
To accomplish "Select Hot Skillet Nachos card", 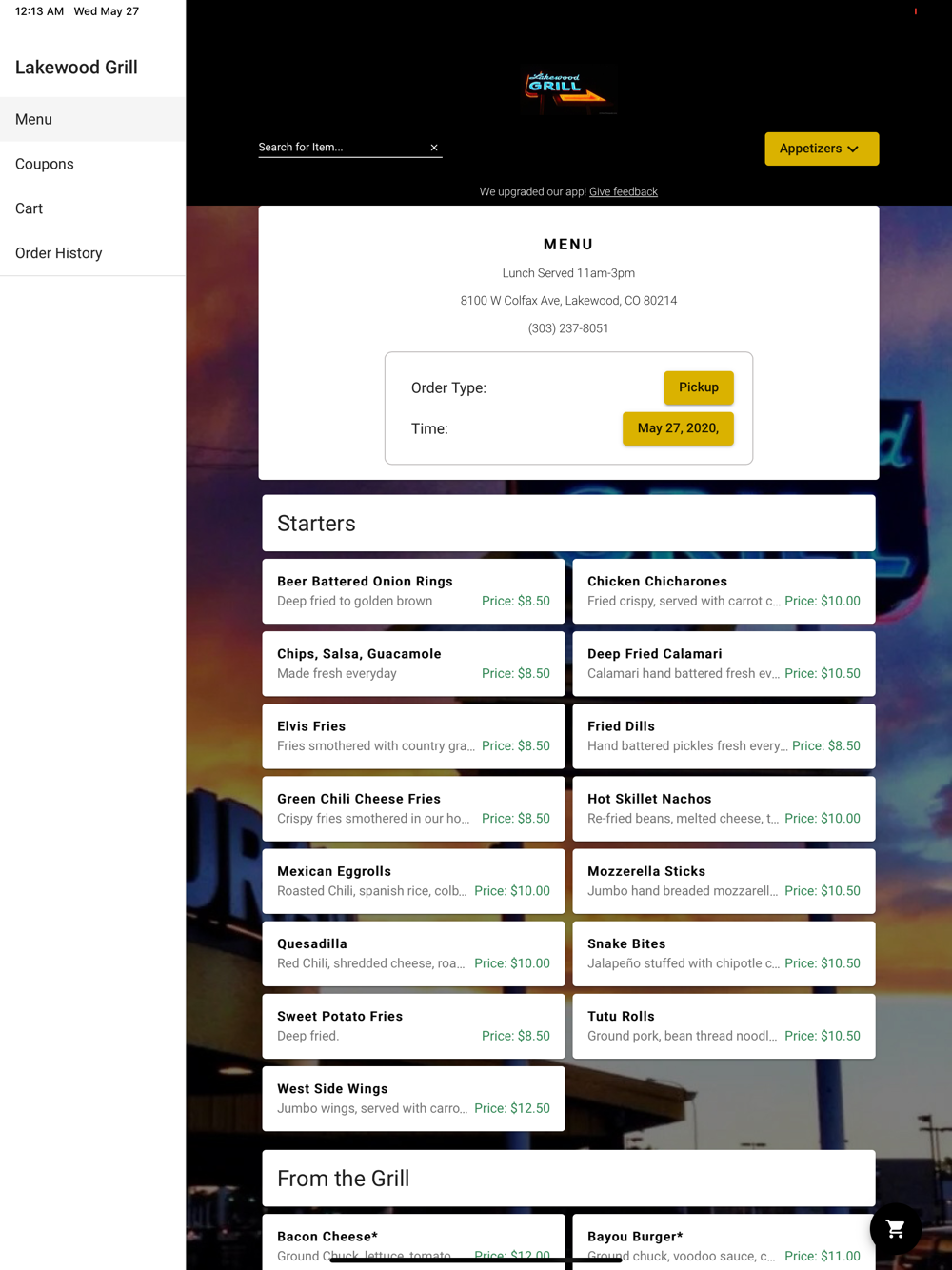I will 724,808.
